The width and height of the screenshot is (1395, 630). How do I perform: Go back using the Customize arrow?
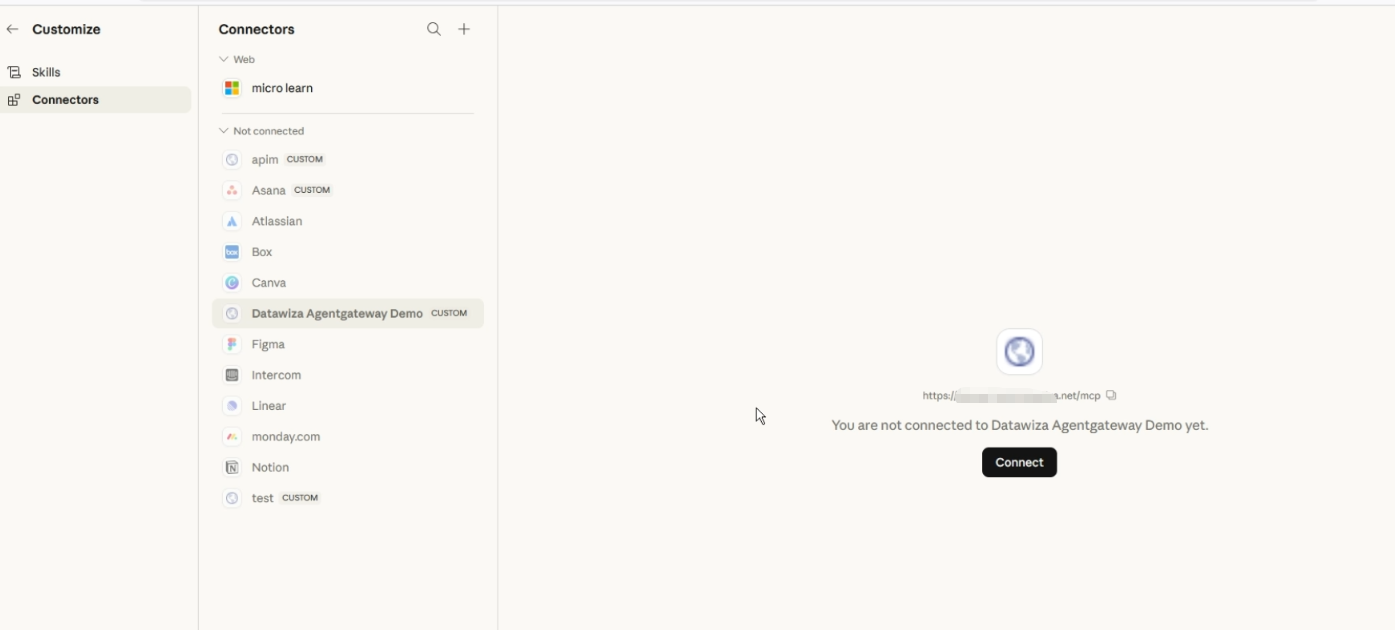pos(12,30)
